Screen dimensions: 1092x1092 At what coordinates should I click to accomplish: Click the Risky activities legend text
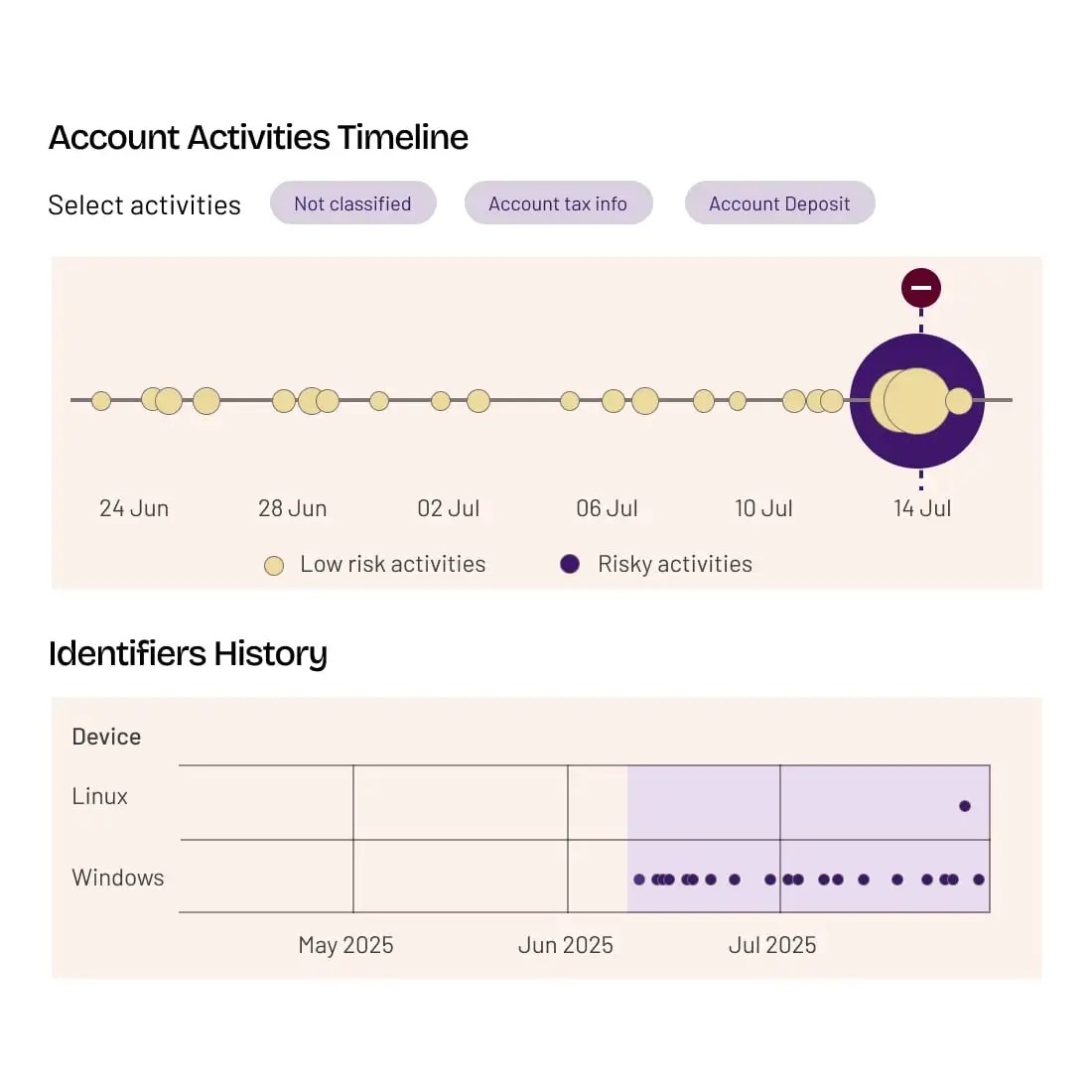coord(675,564)
